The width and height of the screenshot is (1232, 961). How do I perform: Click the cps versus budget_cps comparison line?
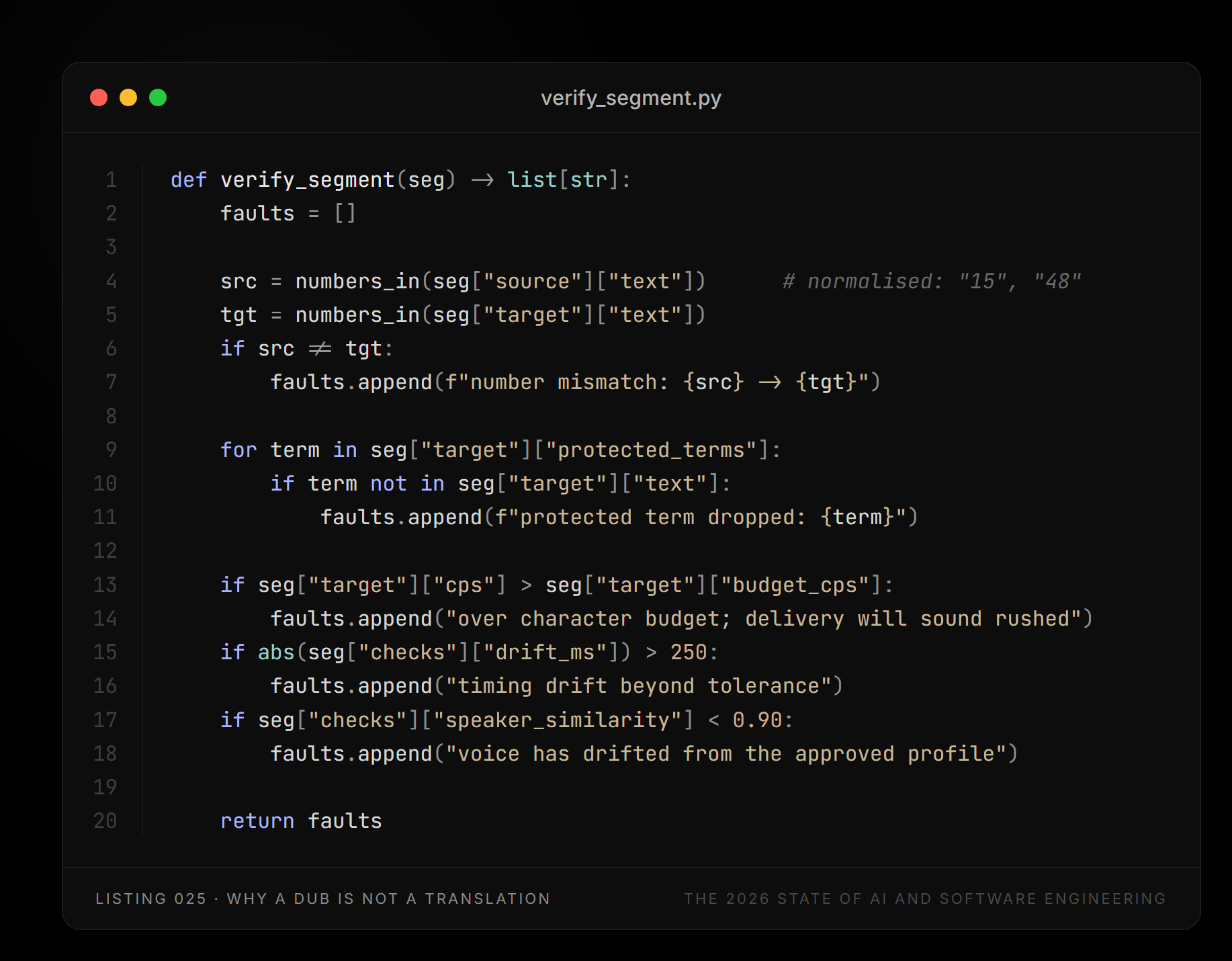[557, 585]
